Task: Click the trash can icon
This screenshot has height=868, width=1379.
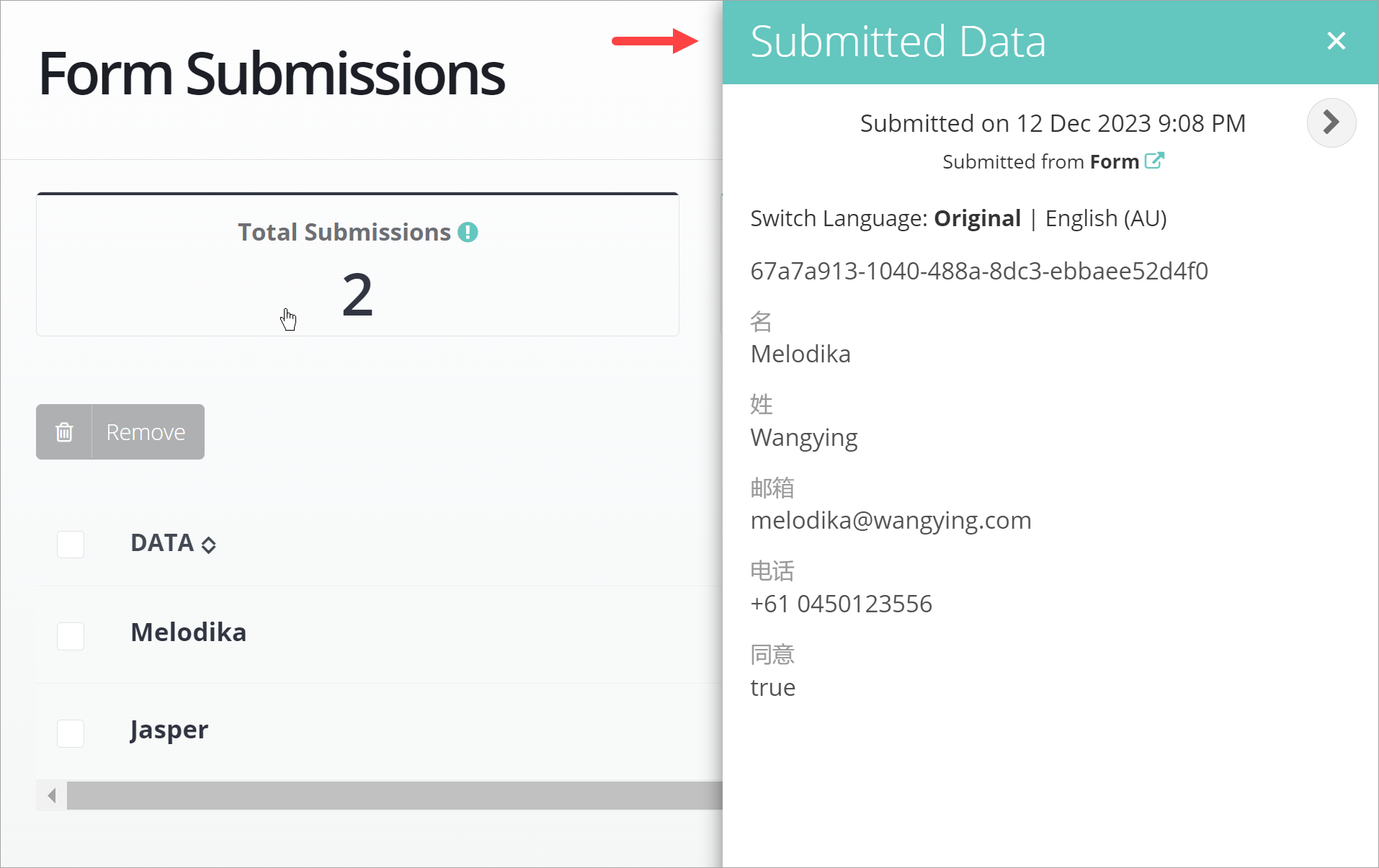Action: tap(64, 431)
